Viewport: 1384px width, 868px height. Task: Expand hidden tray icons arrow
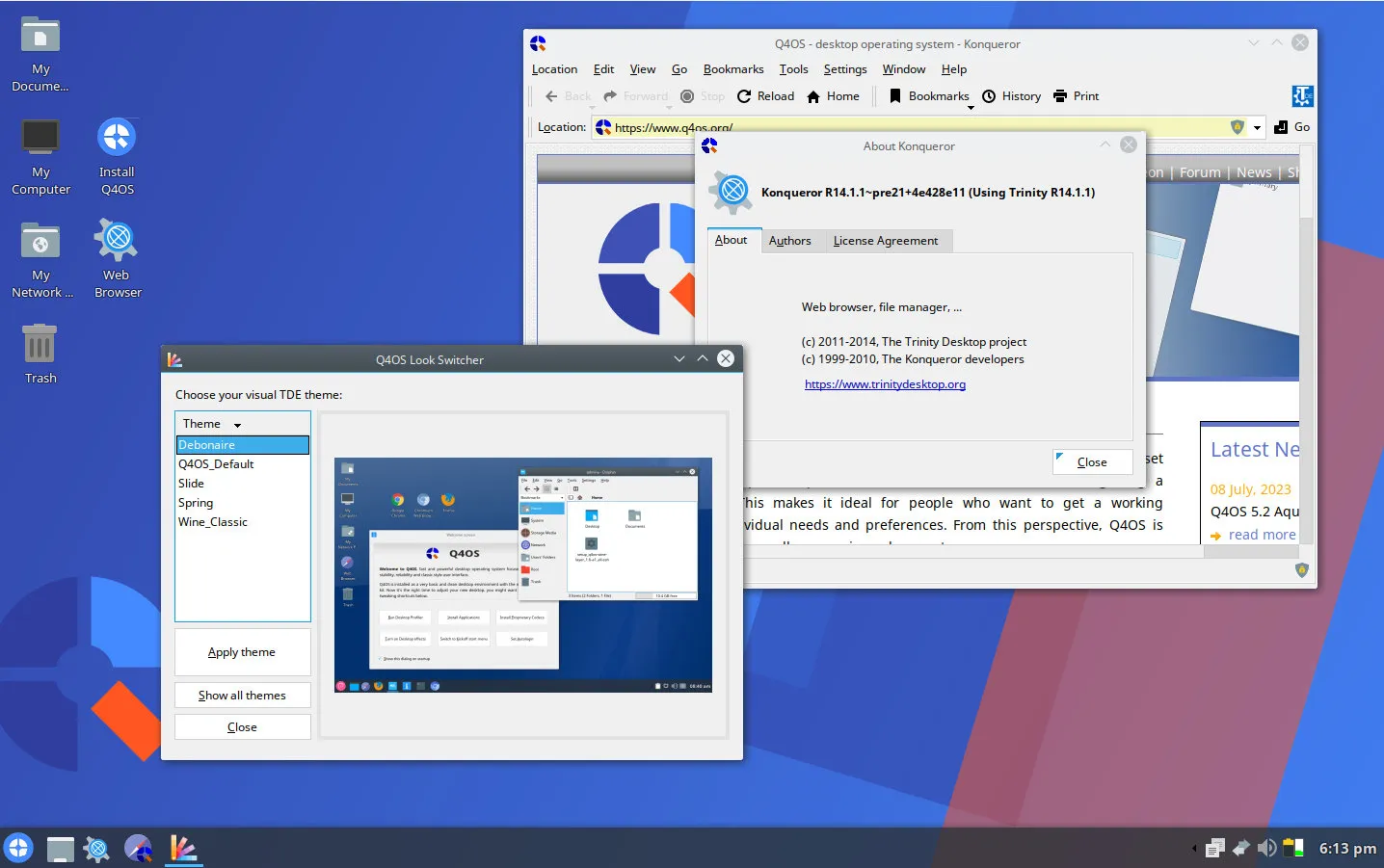click(1194, 849)
